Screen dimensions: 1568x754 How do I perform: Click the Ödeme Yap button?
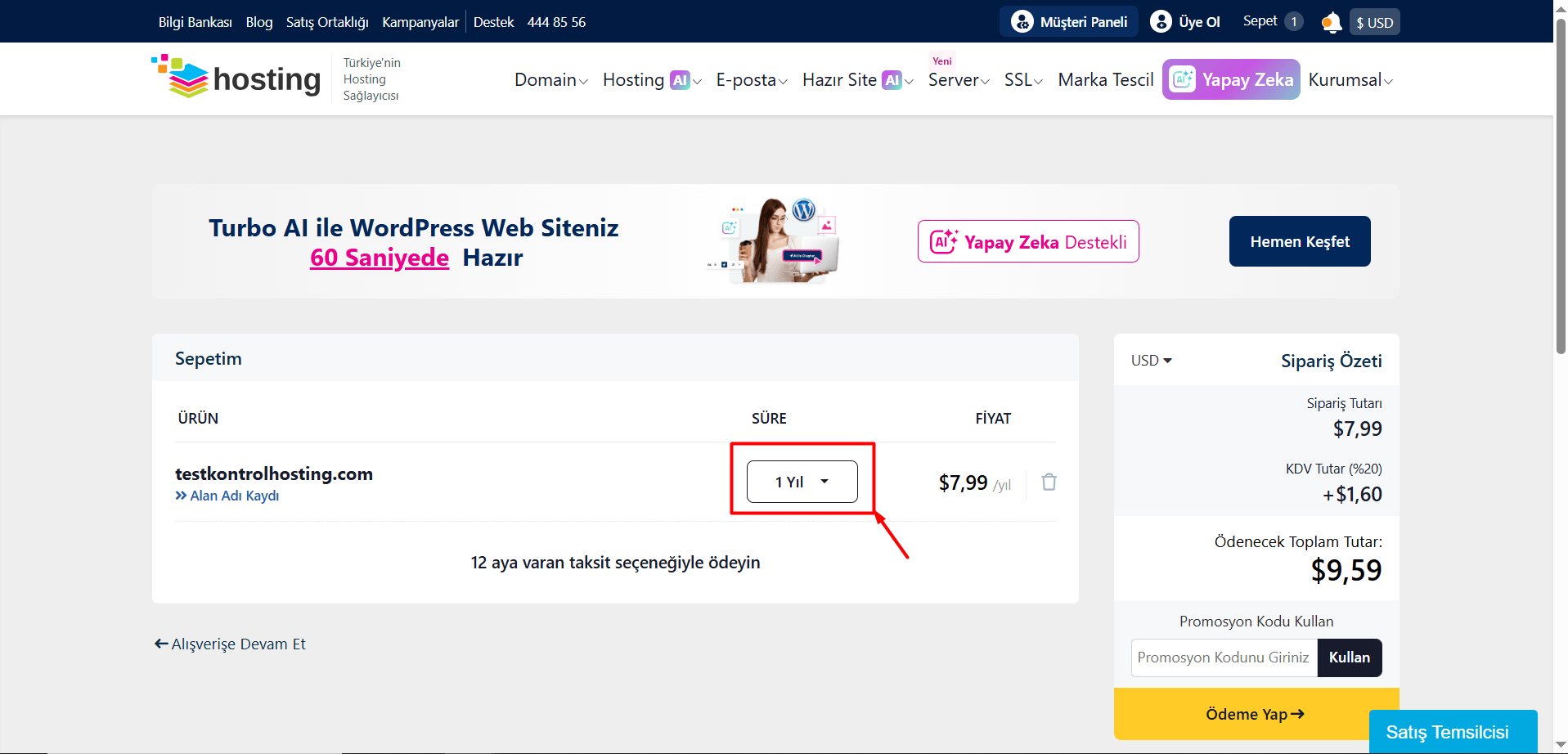(1256, 714)
